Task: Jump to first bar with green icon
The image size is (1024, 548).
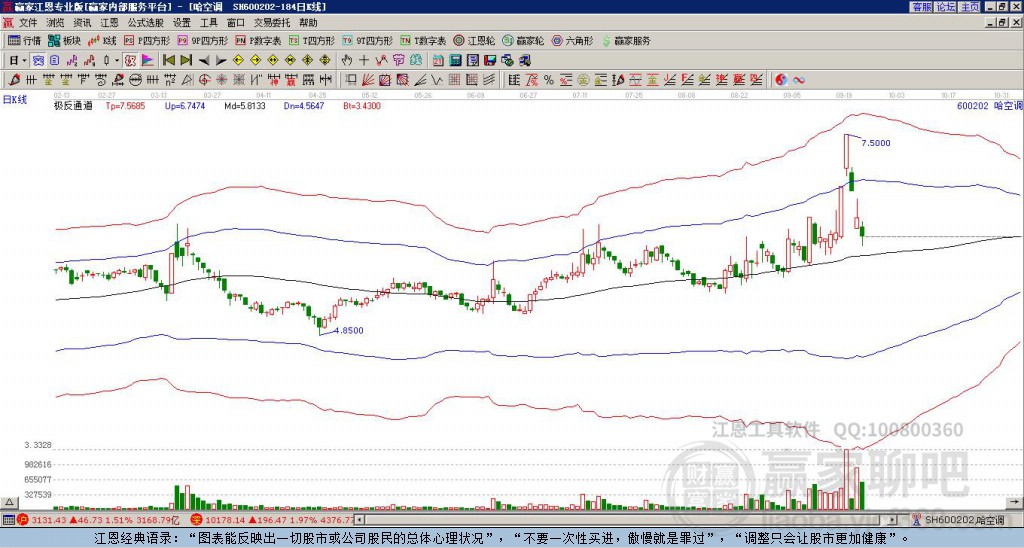Action: tap(168, 61)
